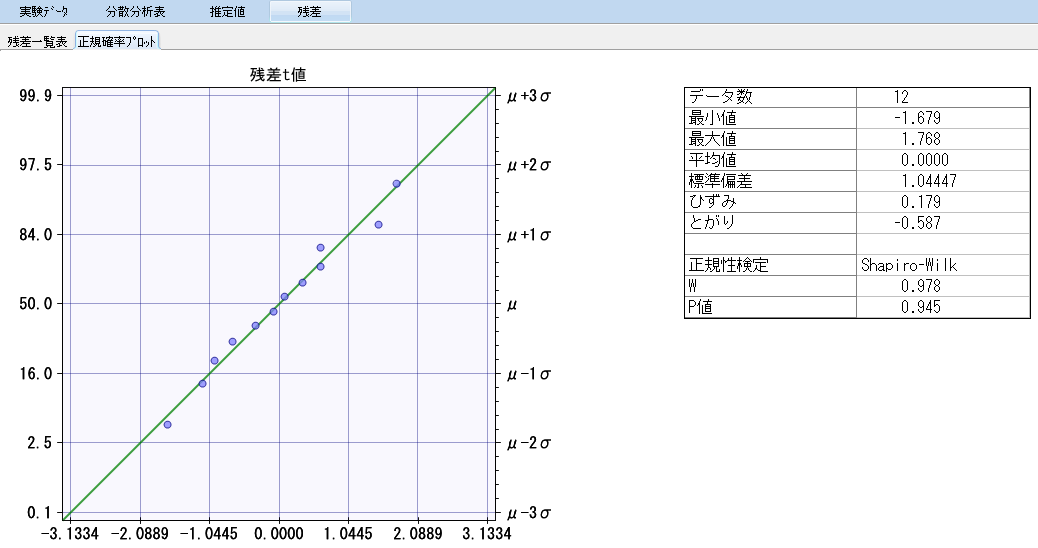Click the μ-3σ right axis label
The height and width of the screenshot is (548, 1038).
(x=529, y=513)
